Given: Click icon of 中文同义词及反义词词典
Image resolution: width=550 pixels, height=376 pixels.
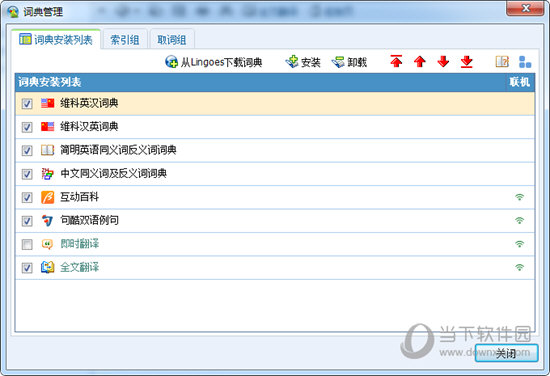Looking at the screenshot, I should (x=47, y=174).
